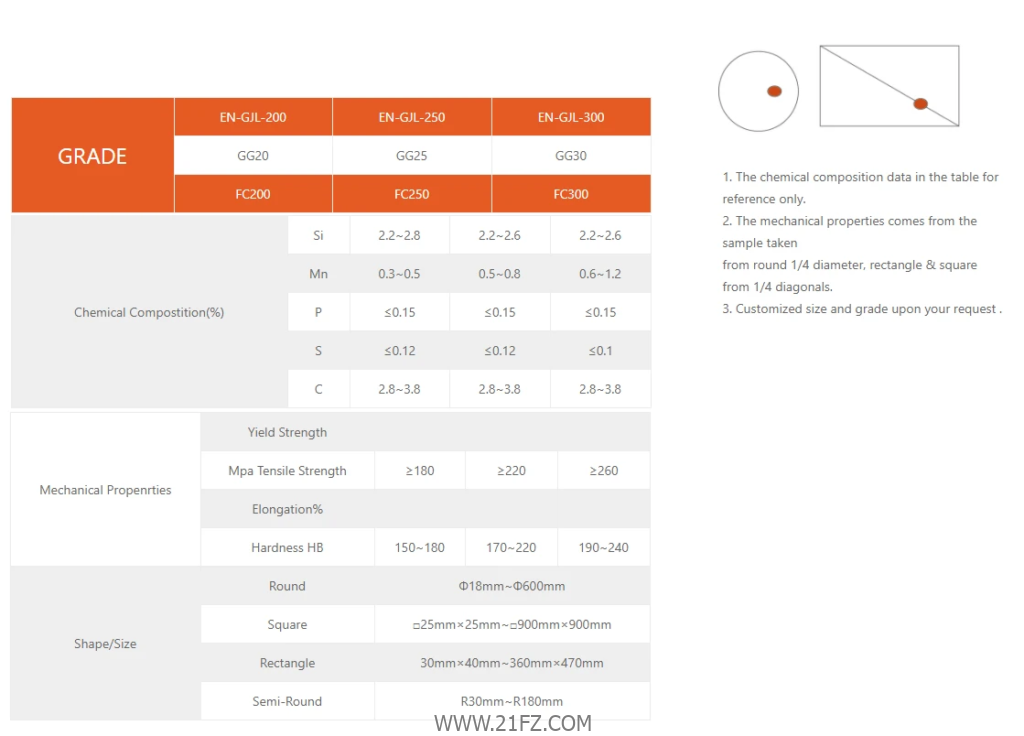Screen dimensions: 1024x736
Task: Select the orange GRADE header cell
Action: tap(92, 156)
